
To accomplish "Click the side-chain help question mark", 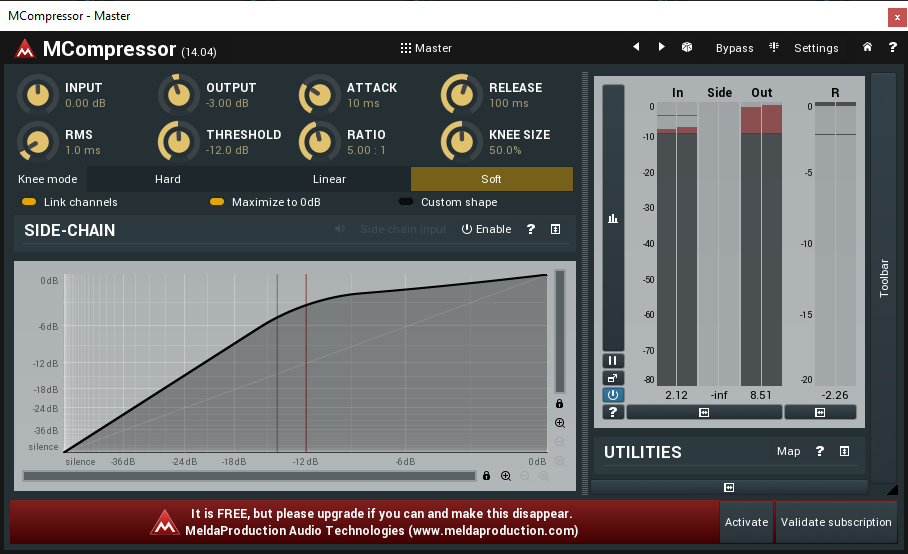I will tap(531, 229).
